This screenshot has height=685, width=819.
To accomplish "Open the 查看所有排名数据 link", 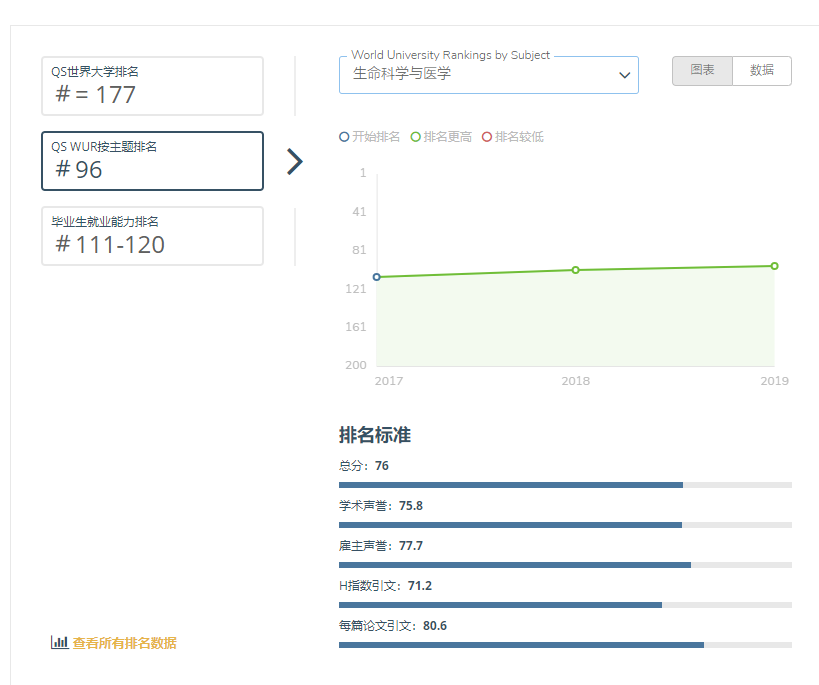I will point(124,643).
